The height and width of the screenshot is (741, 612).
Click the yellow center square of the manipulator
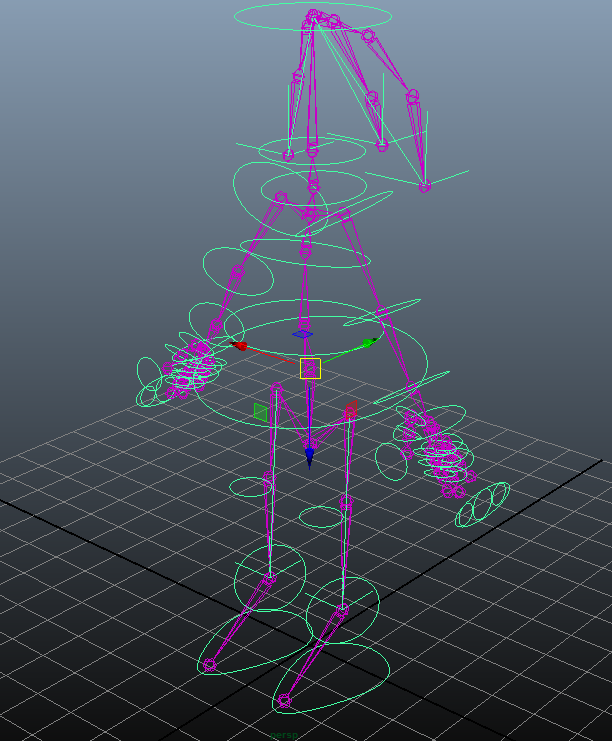[x=310, y=369]
